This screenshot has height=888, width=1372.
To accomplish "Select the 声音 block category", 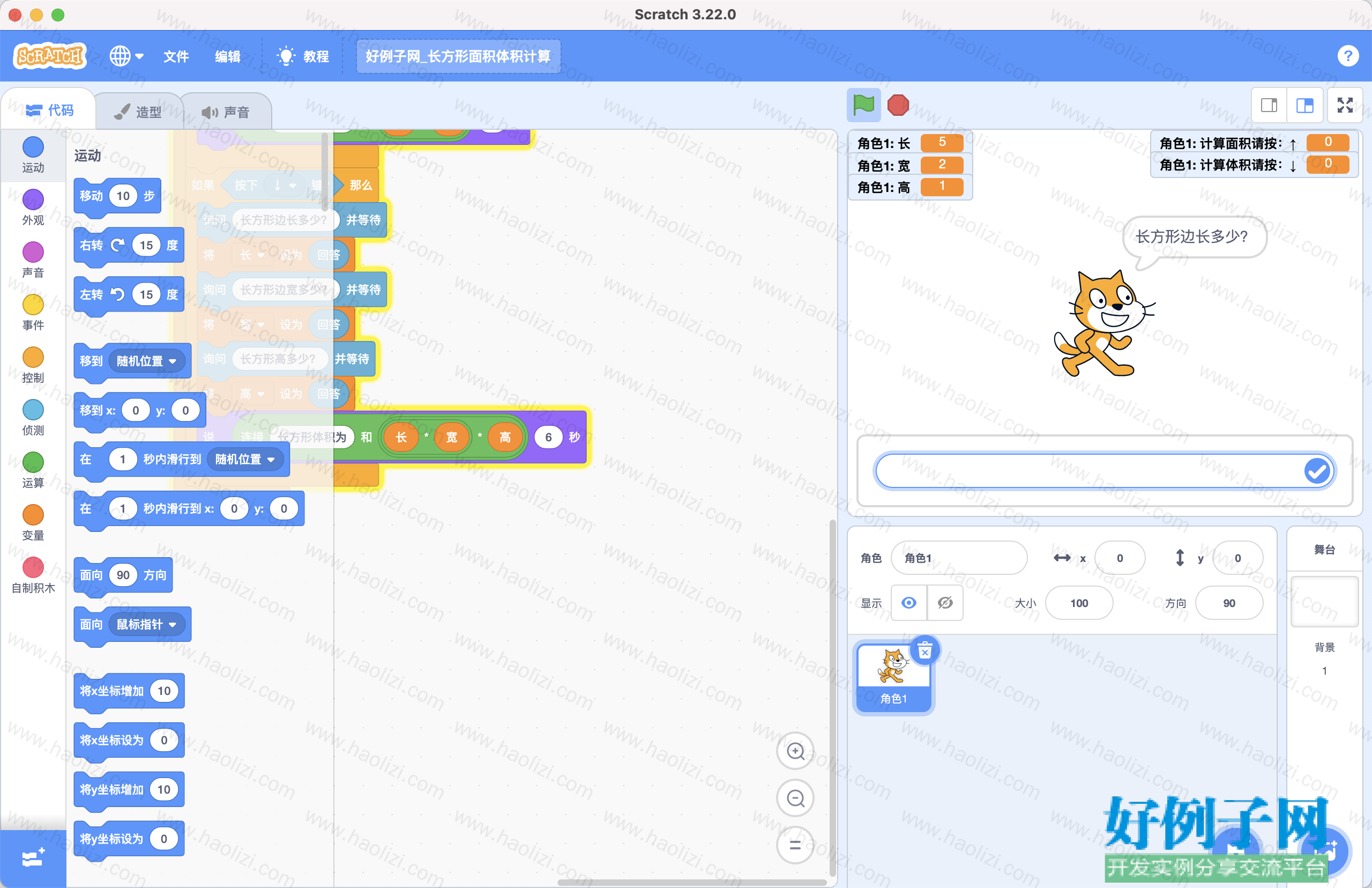I will 33,261.
